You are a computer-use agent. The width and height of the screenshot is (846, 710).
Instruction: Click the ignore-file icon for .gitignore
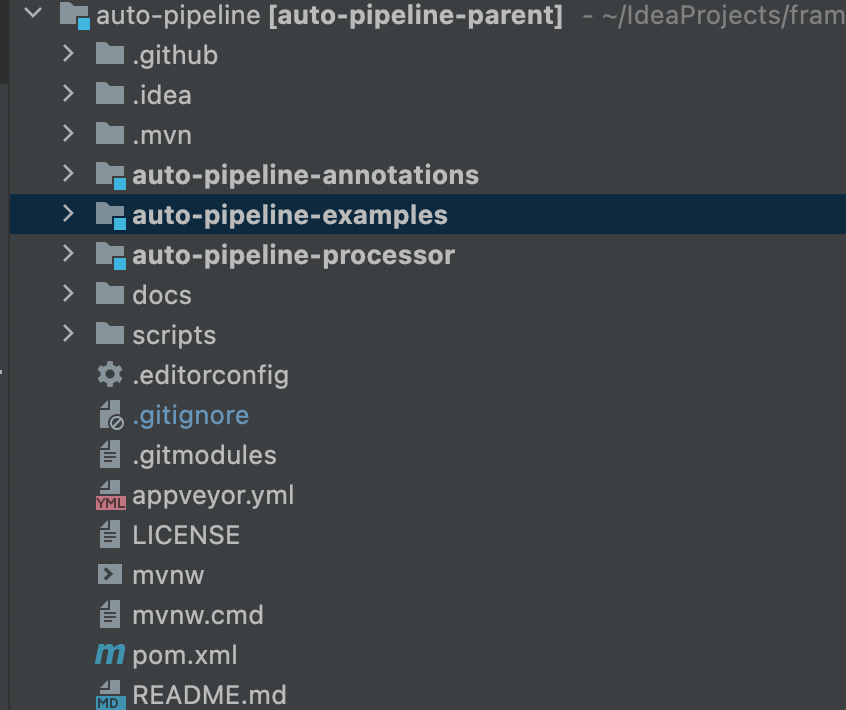pyautogui.click(x=110, y=415)
